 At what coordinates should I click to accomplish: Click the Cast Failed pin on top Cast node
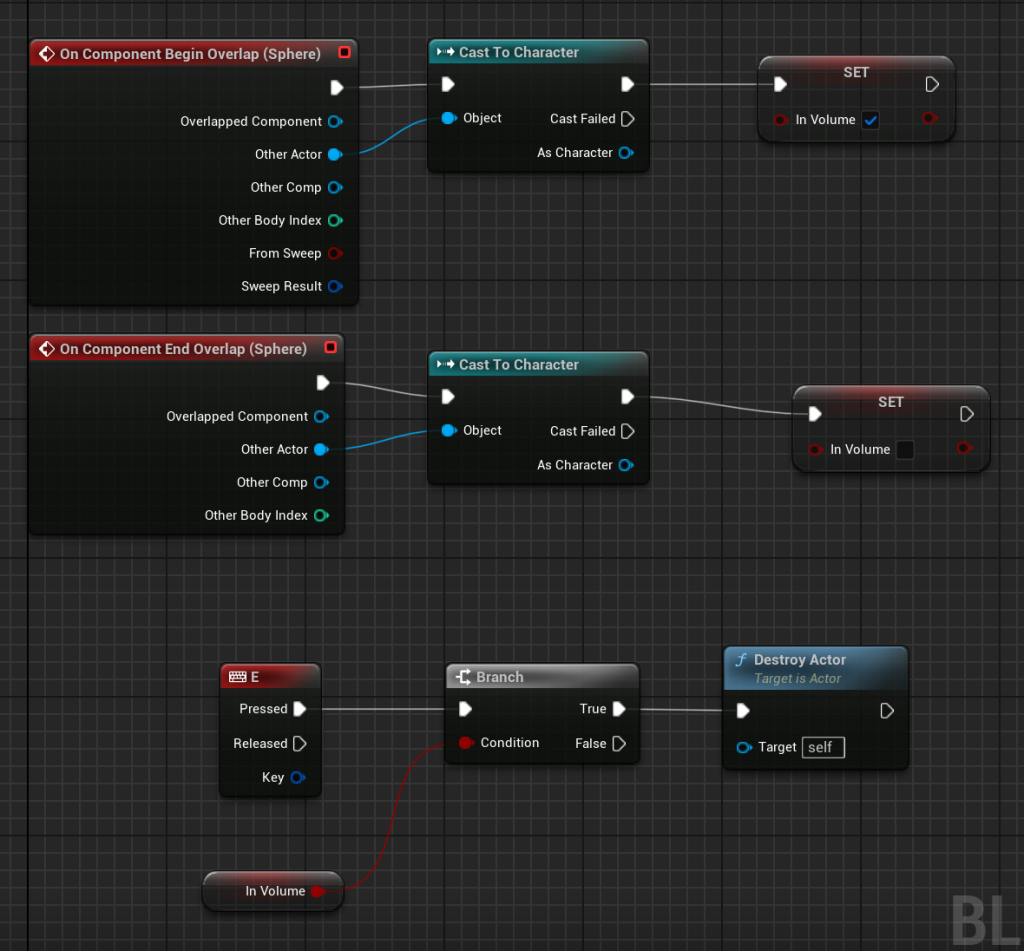click(627, 119)
